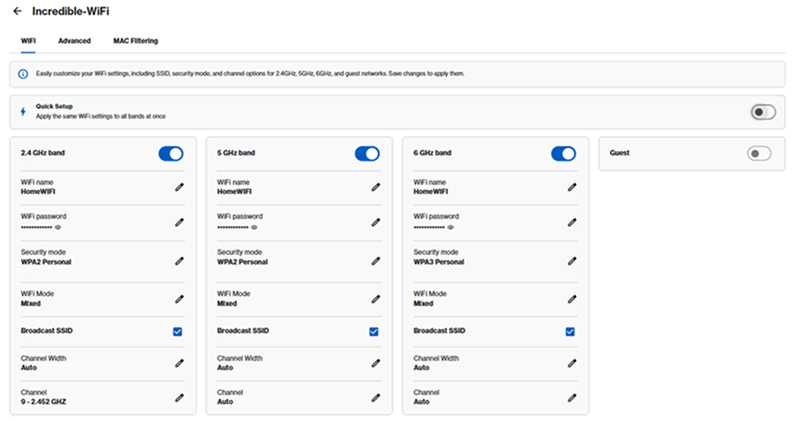Screen dimensions: 799x422
Task: Edit the 5 GHz Channel Width
Action: coord(376,363)
